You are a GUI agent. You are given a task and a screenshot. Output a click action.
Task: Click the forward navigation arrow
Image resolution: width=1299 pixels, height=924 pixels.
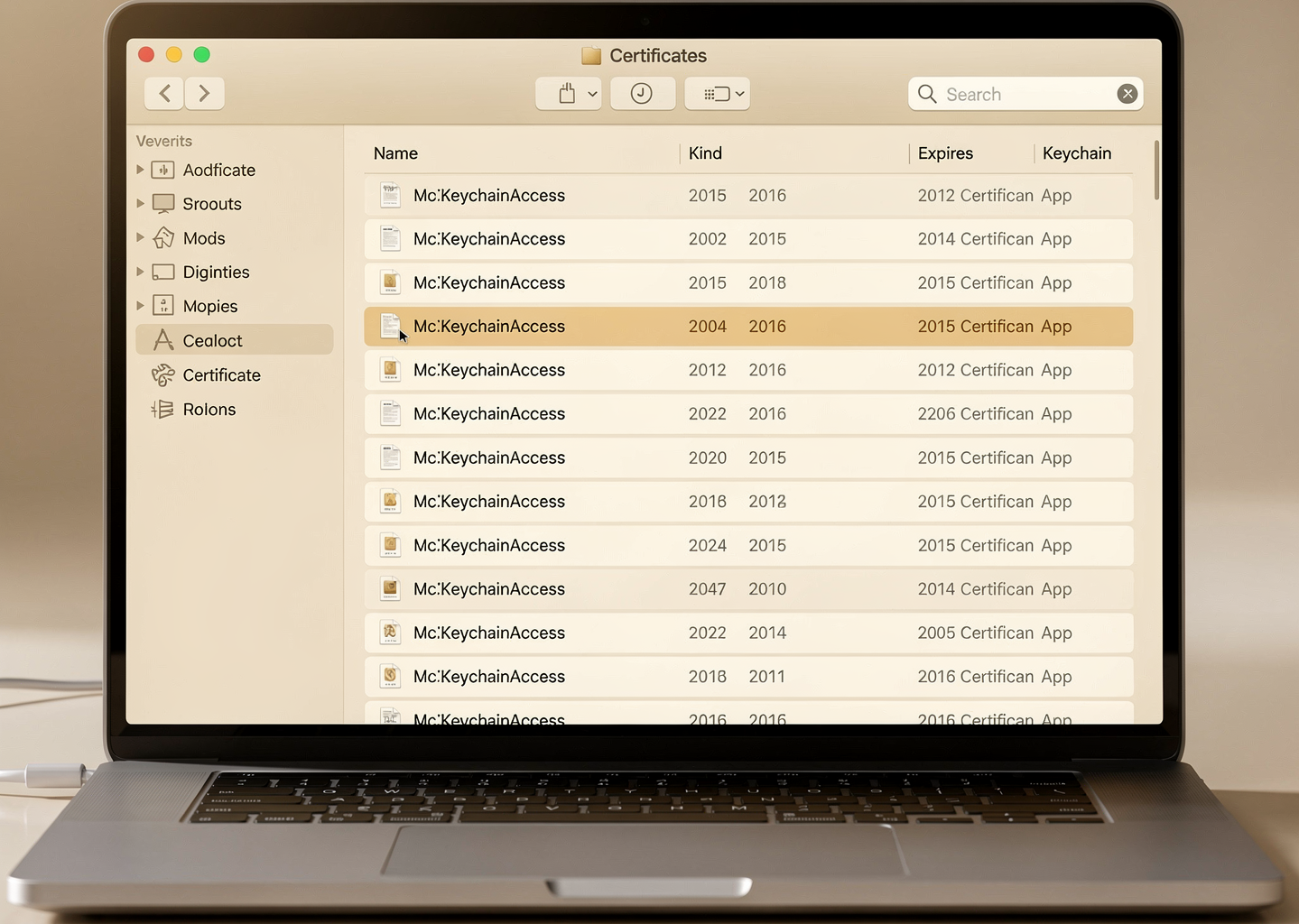click(x=205, y=93)
